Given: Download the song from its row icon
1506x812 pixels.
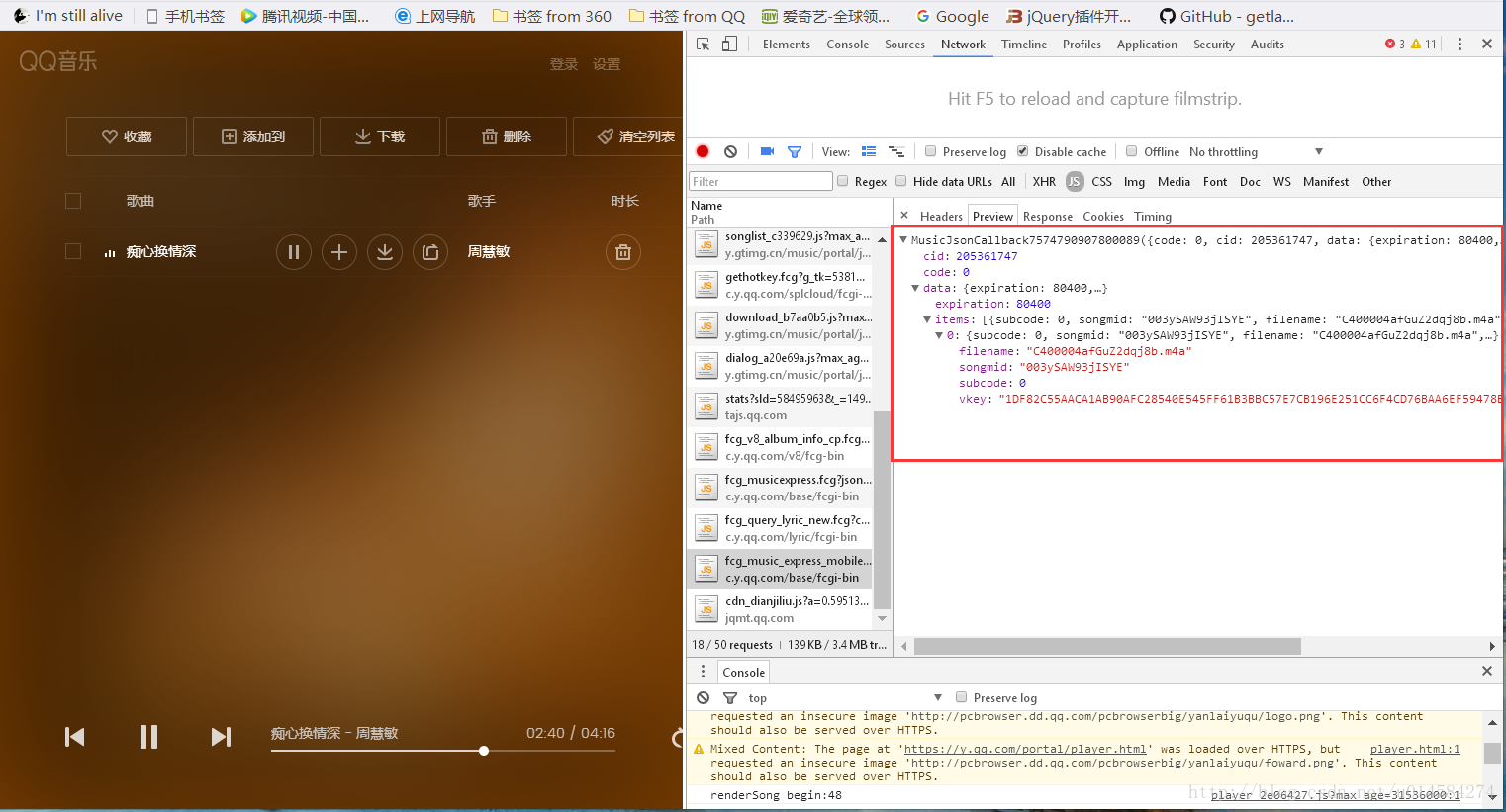Looking at the screenshot, I should click(x=384, y=252).
